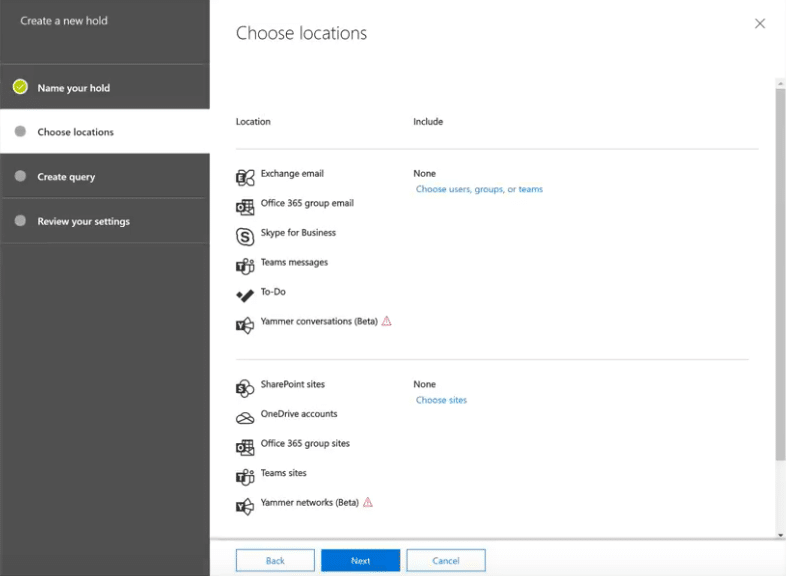Click the warning triangle beside Yammer conversations
Viewport: 786px width, 576px height.
pyautogui.click(x=386, y=321)
